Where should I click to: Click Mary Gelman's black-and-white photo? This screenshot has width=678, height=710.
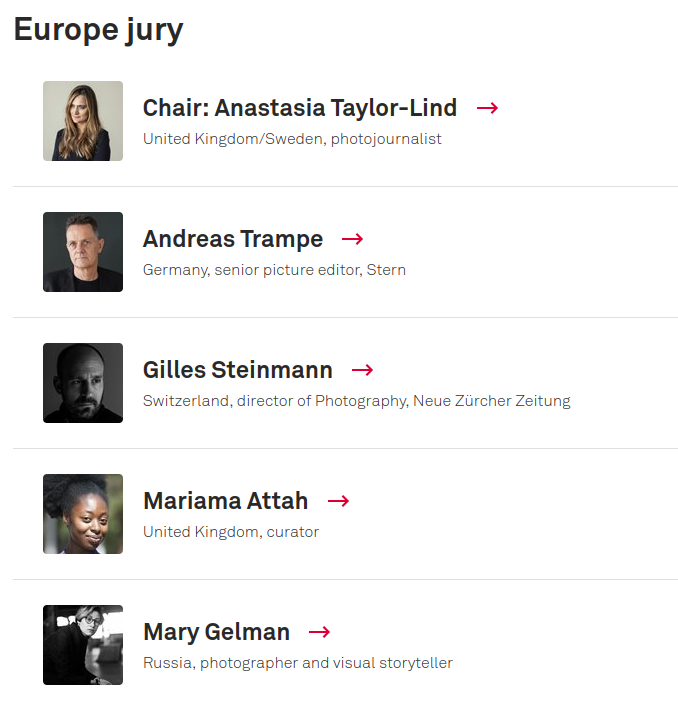tap(83, 645)
